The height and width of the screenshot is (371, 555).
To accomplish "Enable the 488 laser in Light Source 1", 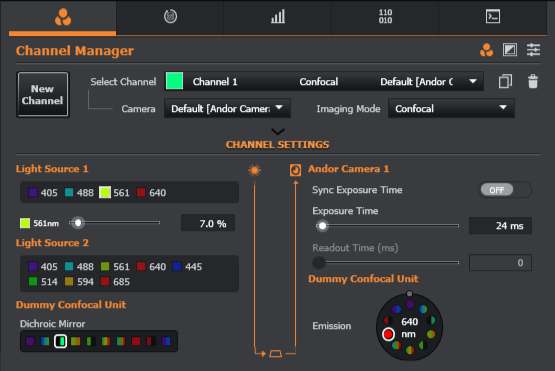I will tap(79, 193).
